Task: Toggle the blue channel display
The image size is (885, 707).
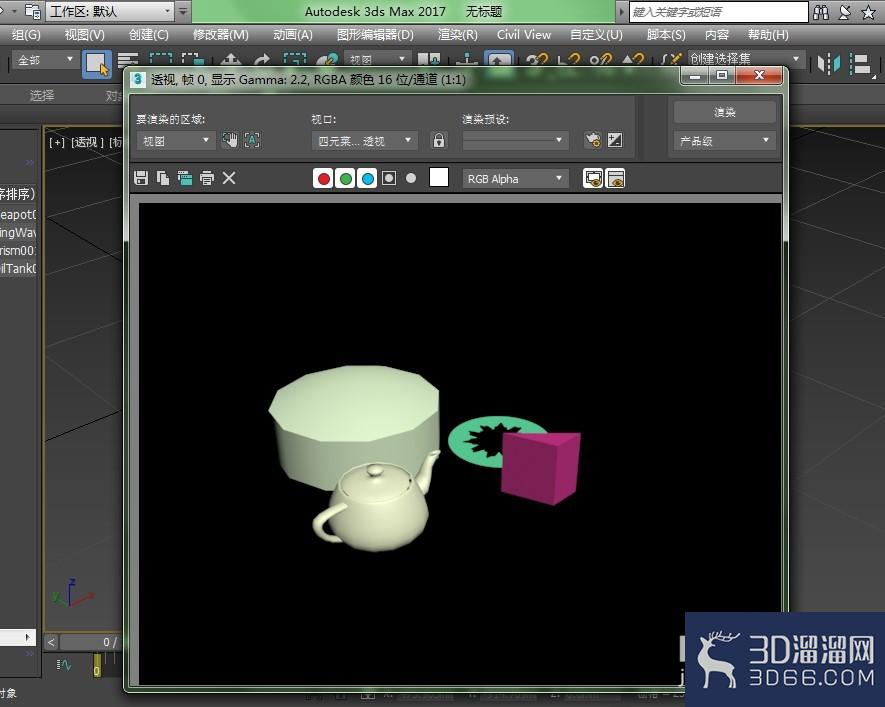Action: [x=367, y=178]
